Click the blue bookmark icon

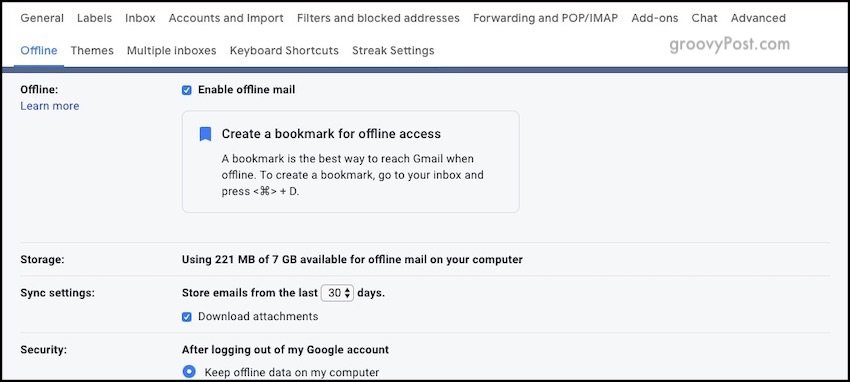[x=205, y=134]
